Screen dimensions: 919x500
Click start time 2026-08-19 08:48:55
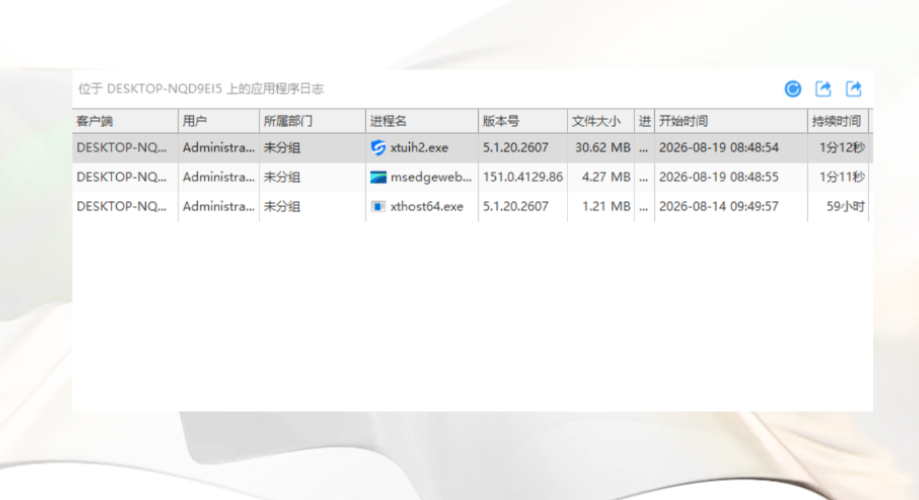pos(719,177)
